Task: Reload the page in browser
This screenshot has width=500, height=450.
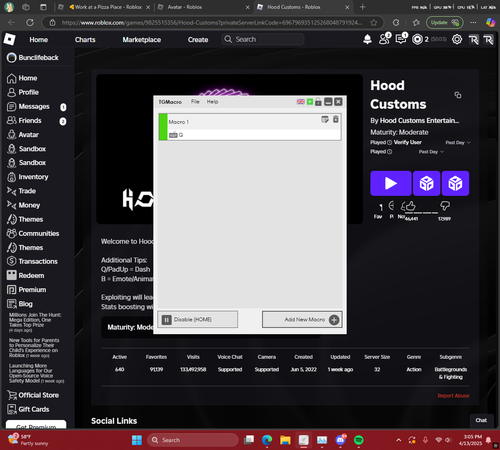Action: [30, 23]
